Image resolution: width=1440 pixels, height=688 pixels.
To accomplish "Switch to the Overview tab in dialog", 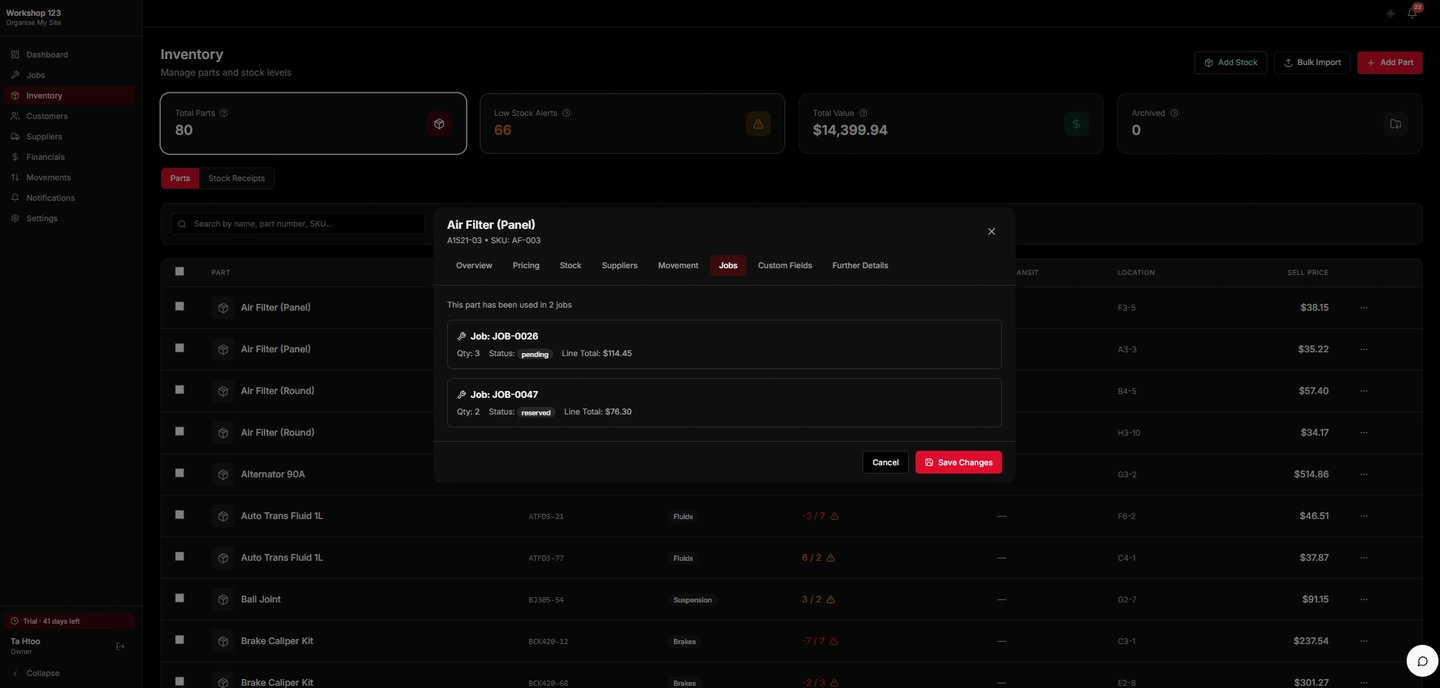I will pos(474,265).
